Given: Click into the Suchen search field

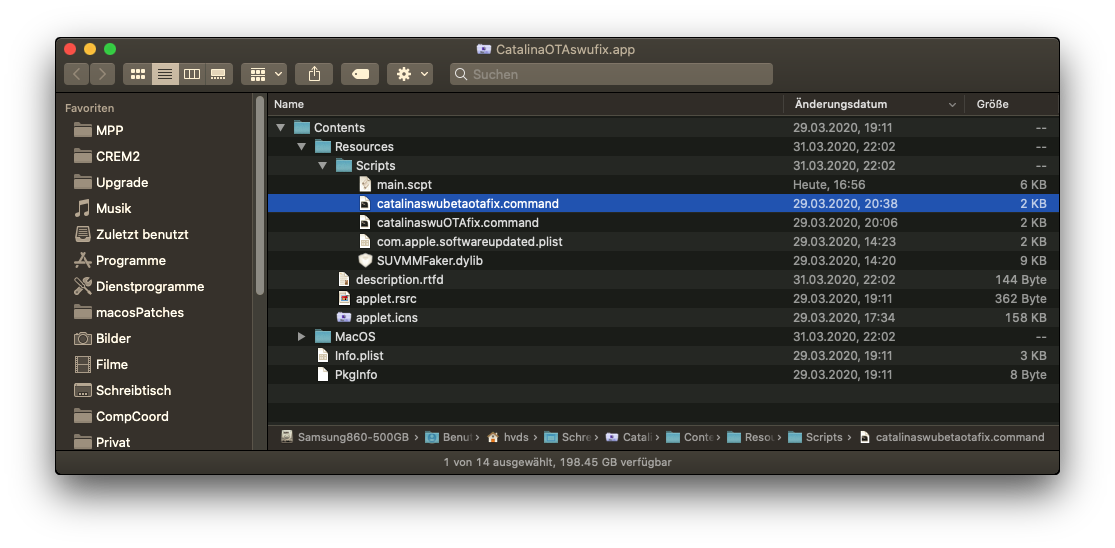Looking at the screenshot, I should pos(612,74).
